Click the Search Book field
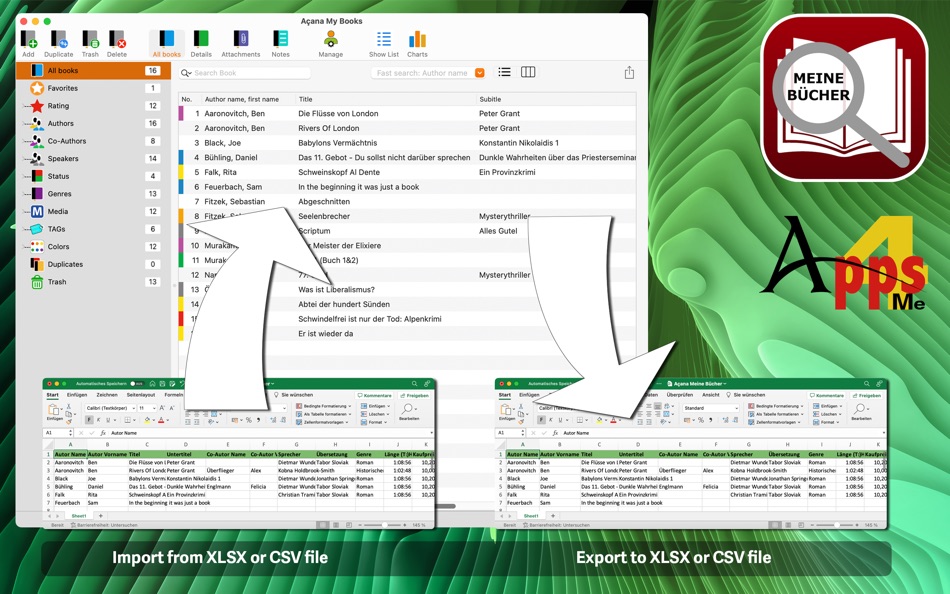Image resolution: width=950 pixels, height=594 pixels. tap(245, 73)
